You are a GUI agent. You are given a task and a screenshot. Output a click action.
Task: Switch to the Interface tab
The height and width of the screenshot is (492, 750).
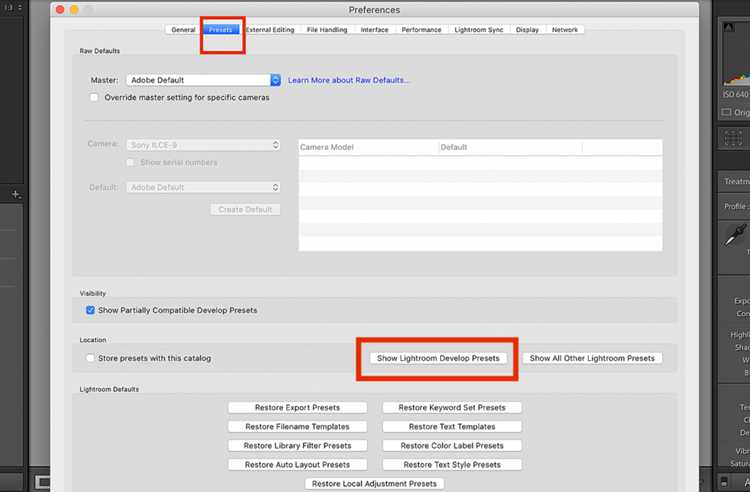coord(374,30)
